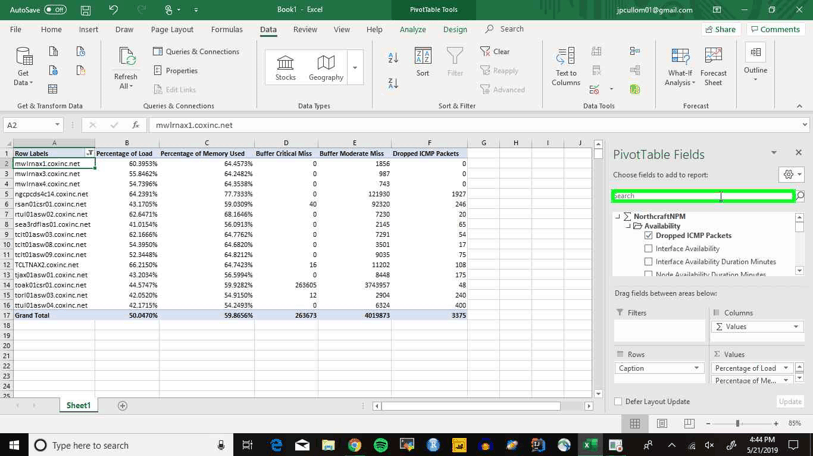Screen dimensions: 815x457
Task: Switch to Normal view in the status bar
Action: [x=635, y=424]
